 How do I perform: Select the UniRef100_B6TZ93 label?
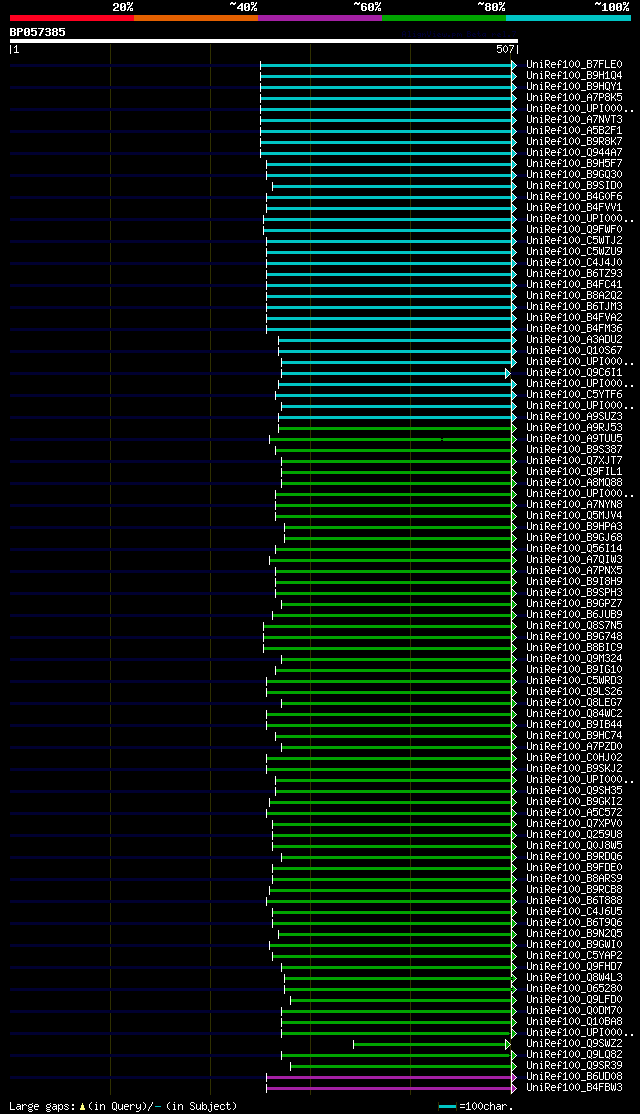[575, 274]
